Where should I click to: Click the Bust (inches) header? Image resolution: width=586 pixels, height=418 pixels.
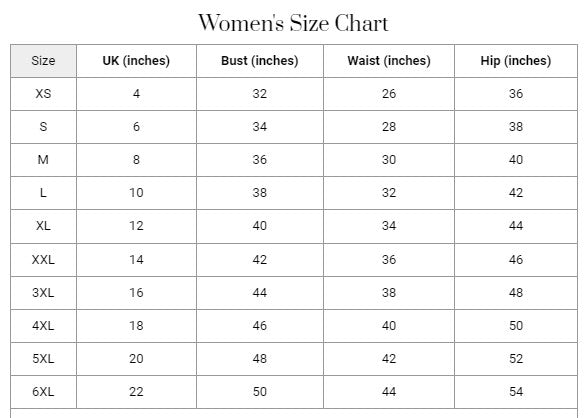[260, 61]
